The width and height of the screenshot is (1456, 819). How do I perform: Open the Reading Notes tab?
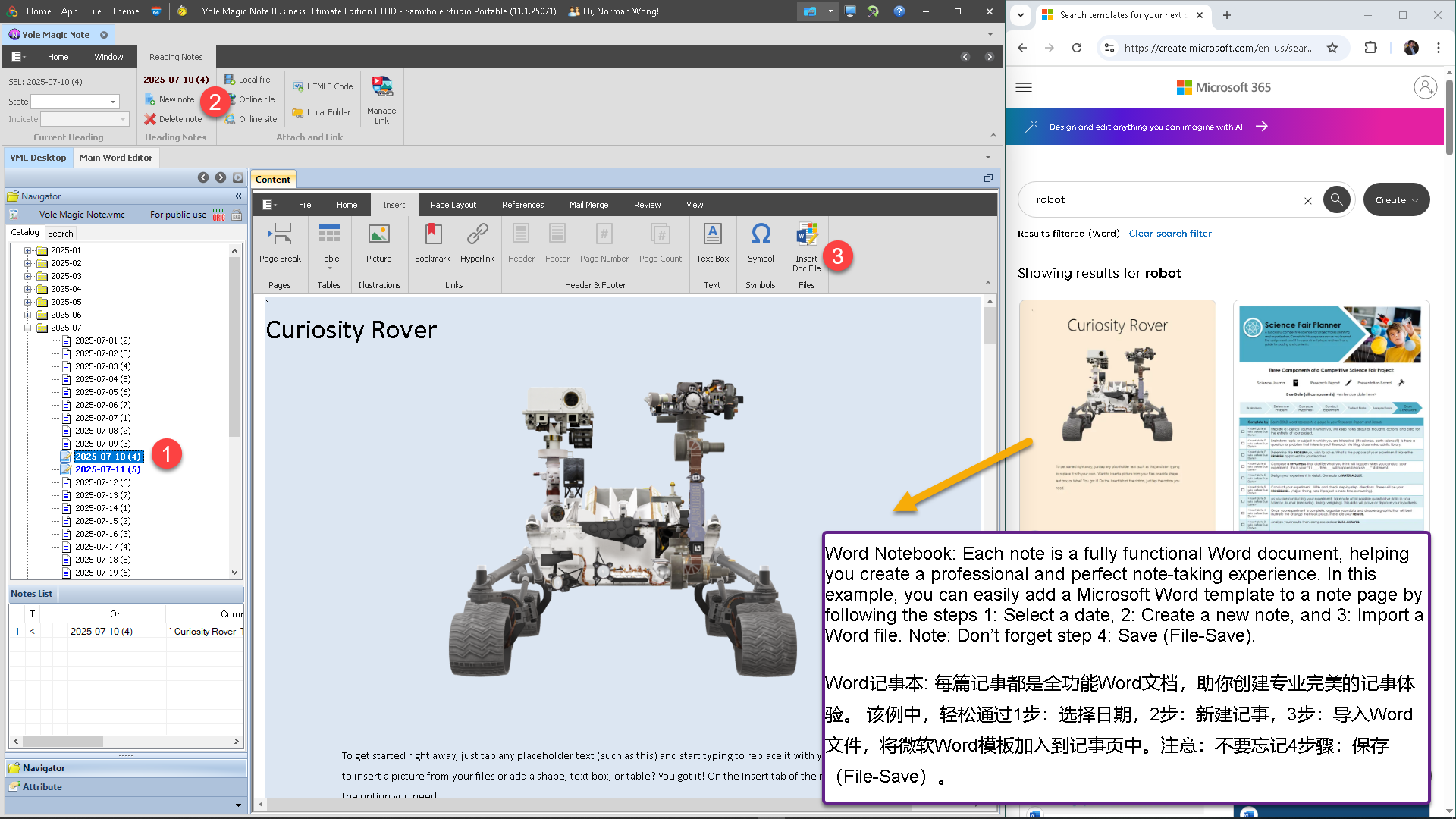176,57
